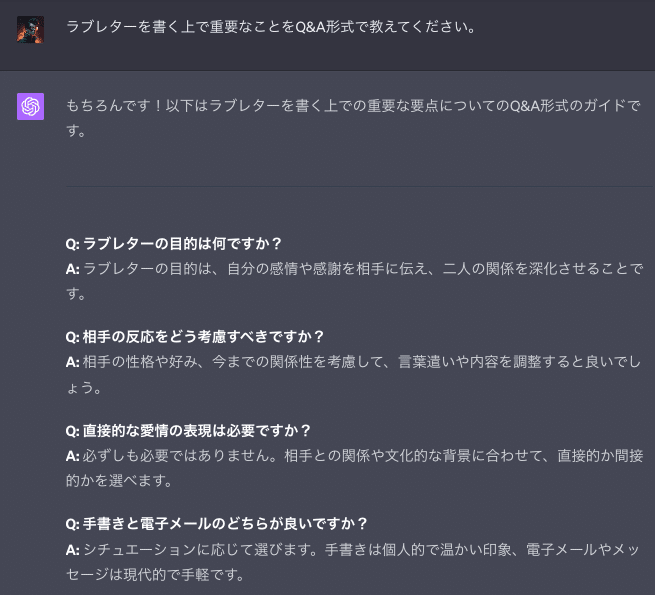
Task: Click the bold A: label before 相手の性格や好み
Action: pyautogui.click(x=72, y=361)
